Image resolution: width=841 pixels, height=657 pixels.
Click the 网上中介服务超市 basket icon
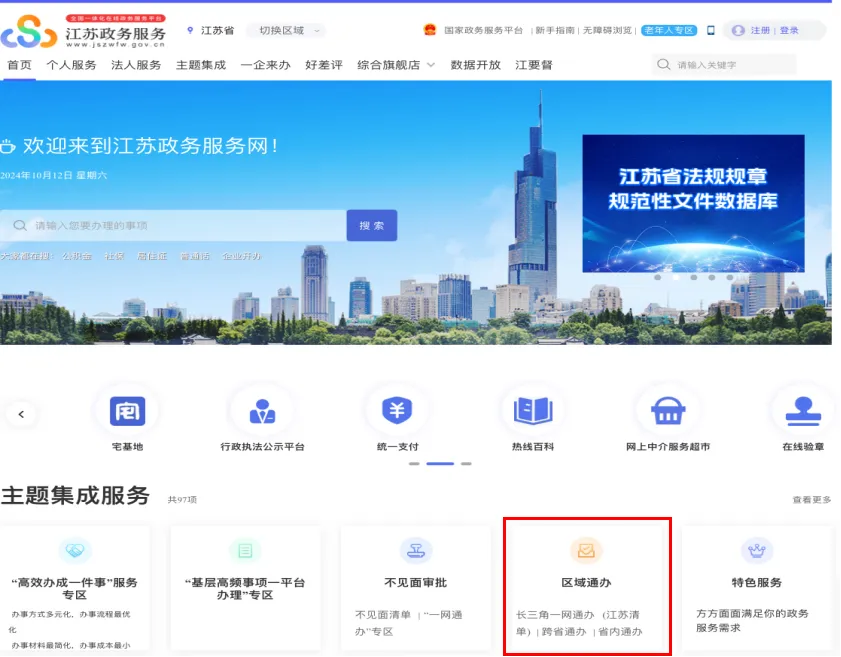(667, 411)
